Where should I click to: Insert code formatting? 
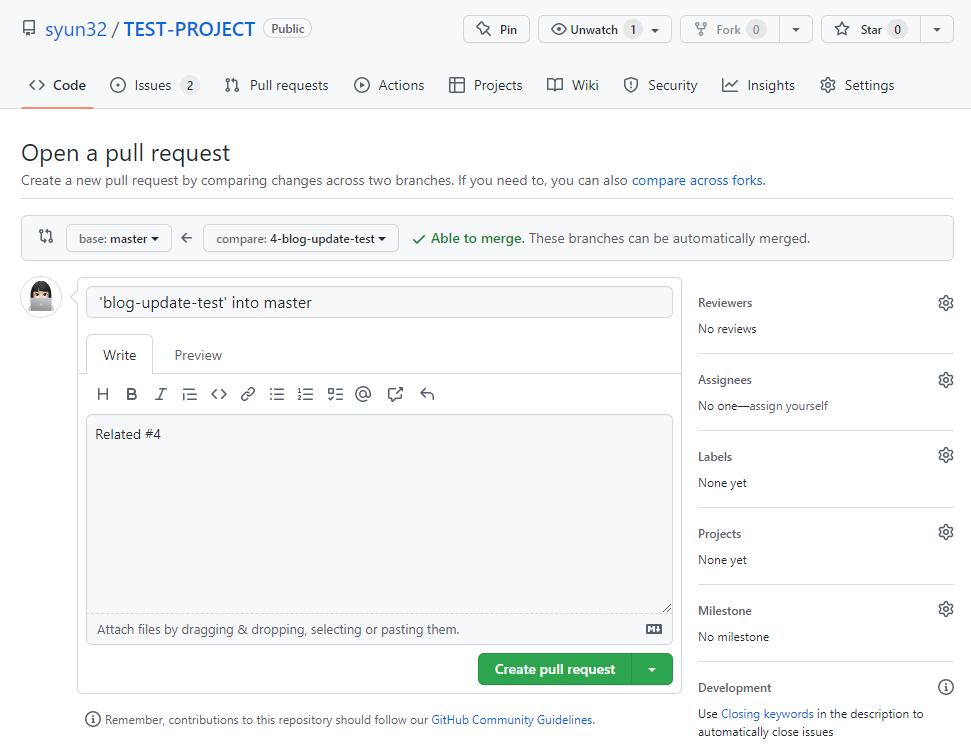[219, 394]
